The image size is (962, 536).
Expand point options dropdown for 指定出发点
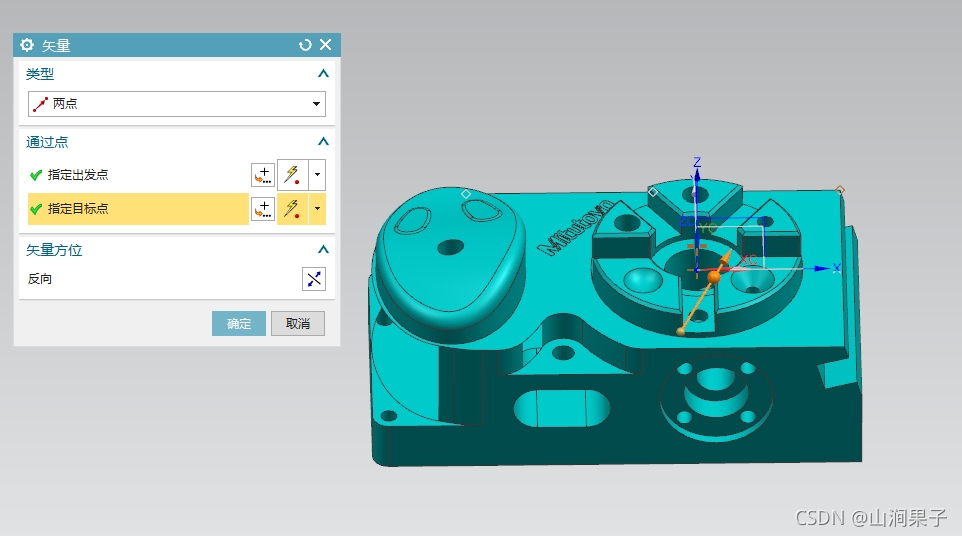[317, 175]
